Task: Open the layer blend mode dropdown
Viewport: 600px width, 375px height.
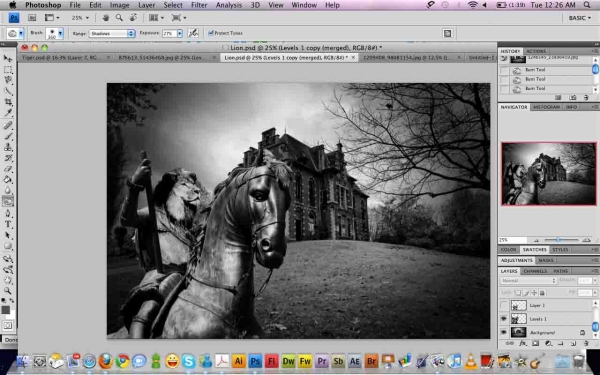Action: pos(528,280)
